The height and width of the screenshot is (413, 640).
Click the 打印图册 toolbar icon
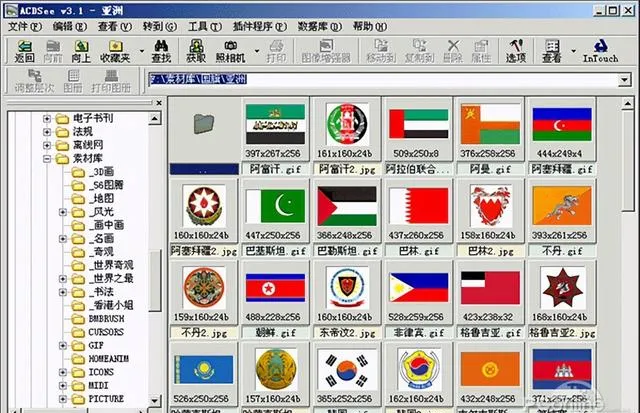pyautogui.click(x=111, y=81)
